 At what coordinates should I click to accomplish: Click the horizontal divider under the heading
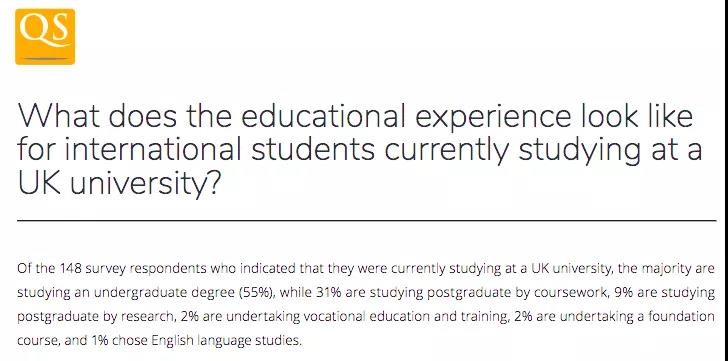[367, 221]
